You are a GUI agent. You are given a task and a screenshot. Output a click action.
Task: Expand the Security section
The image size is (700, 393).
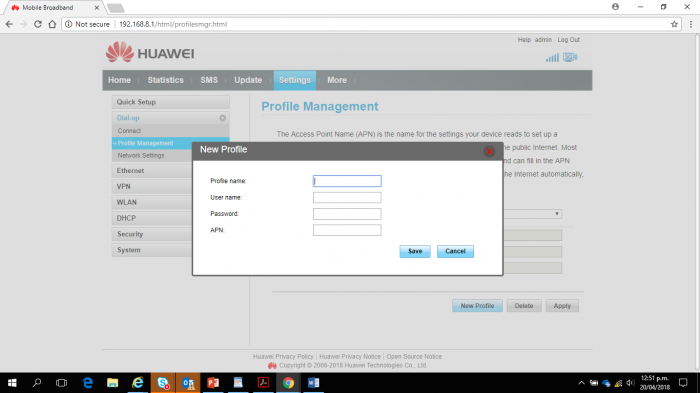point(152,234)
